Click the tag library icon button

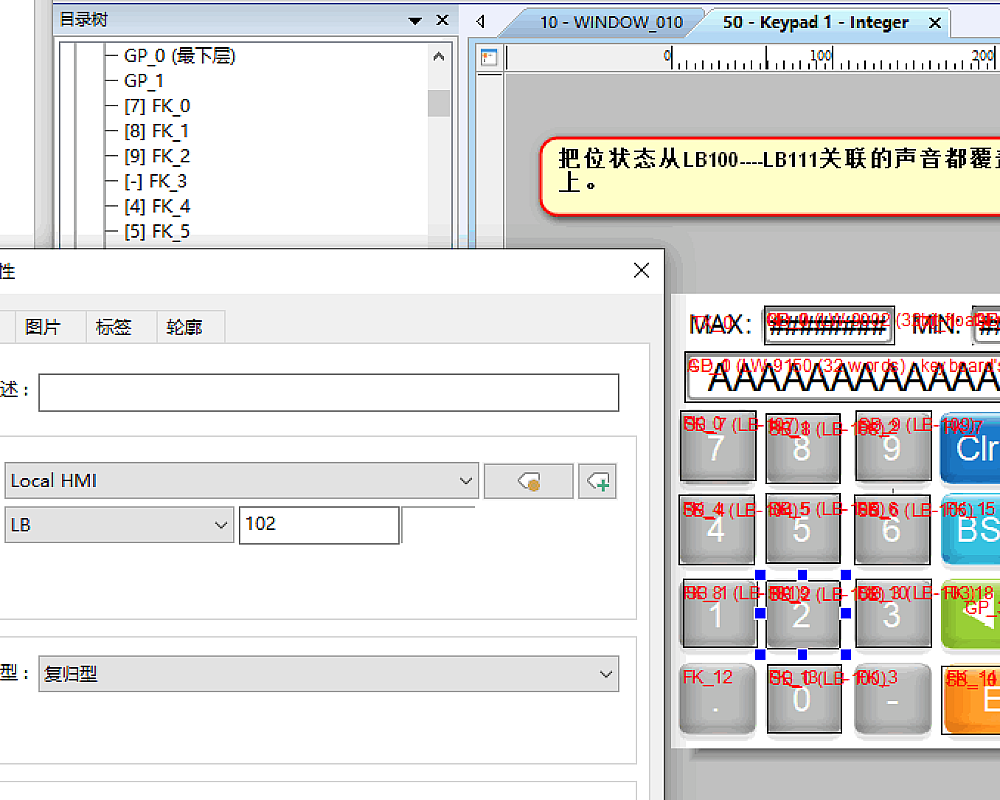click(528, 481)
